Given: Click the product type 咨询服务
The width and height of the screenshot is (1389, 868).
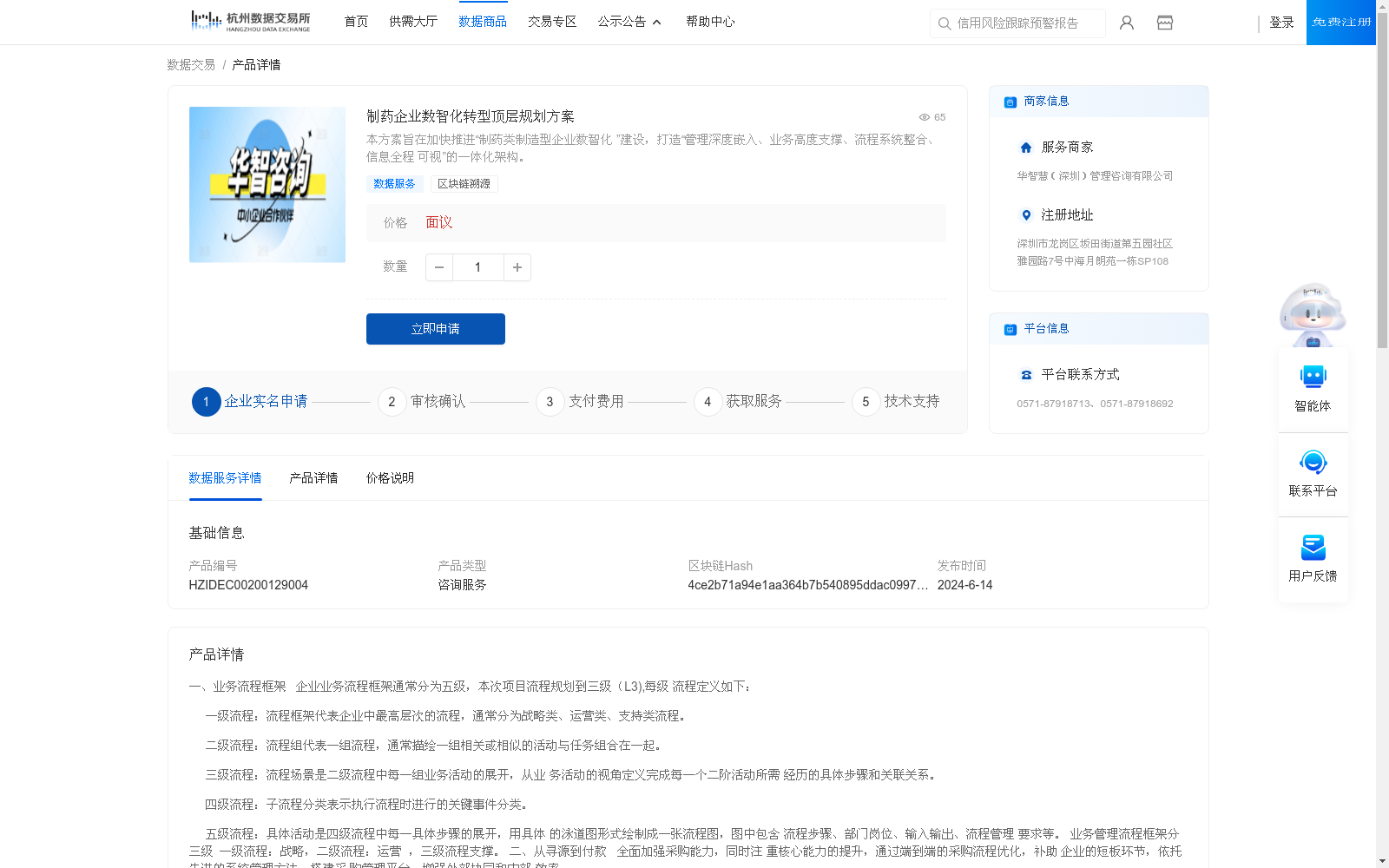Looking at the screenshot, I should click(462, 585).
